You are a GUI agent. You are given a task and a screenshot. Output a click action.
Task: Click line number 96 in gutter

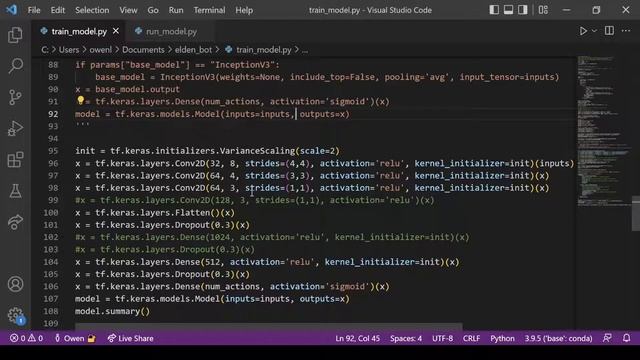tap(53, 163)
